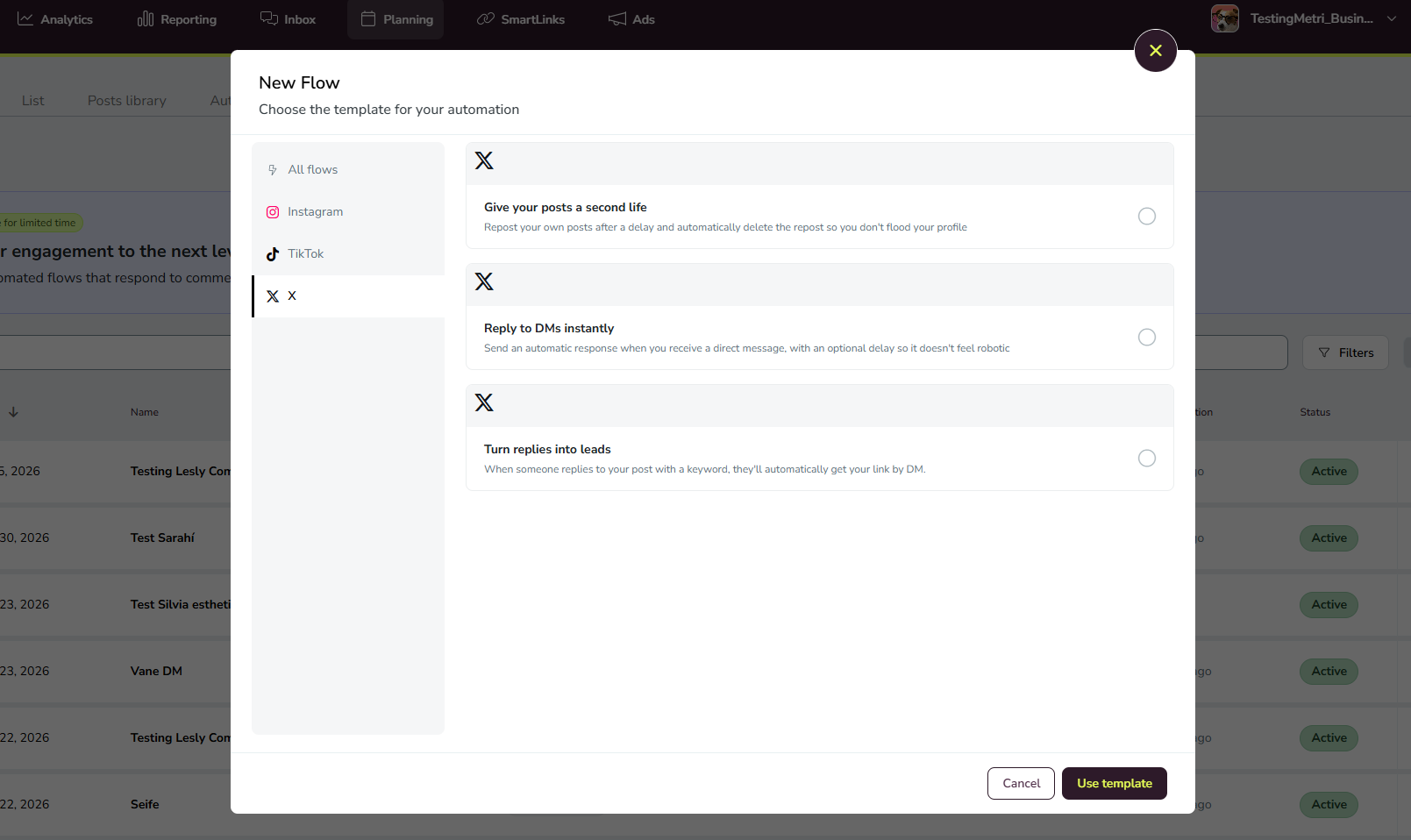Screen dimensions: 1411x840
Task: Filter templates by Instagram
Action: [348, 212]
